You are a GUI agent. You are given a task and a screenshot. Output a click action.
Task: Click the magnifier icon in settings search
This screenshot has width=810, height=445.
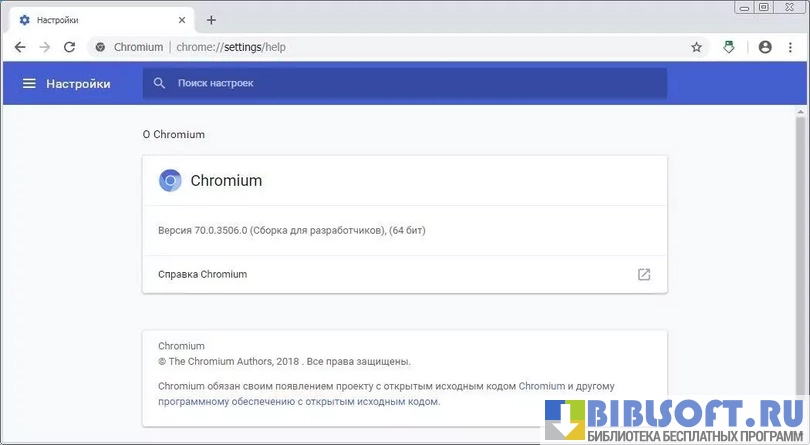tap(159, 84)
